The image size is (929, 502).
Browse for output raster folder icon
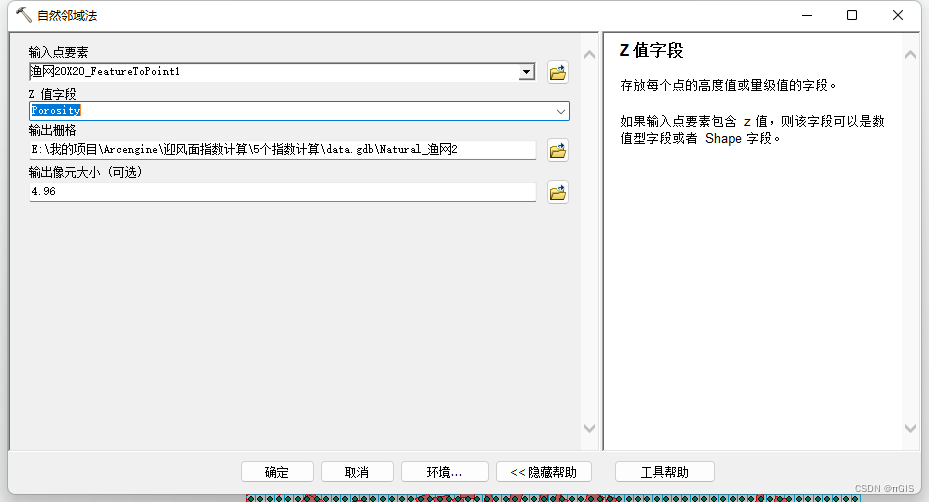558,151
